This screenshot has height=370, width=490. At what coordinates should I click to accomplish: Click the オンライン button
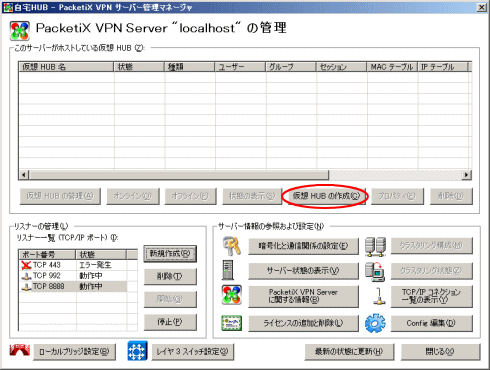click(x=133, y=196)
